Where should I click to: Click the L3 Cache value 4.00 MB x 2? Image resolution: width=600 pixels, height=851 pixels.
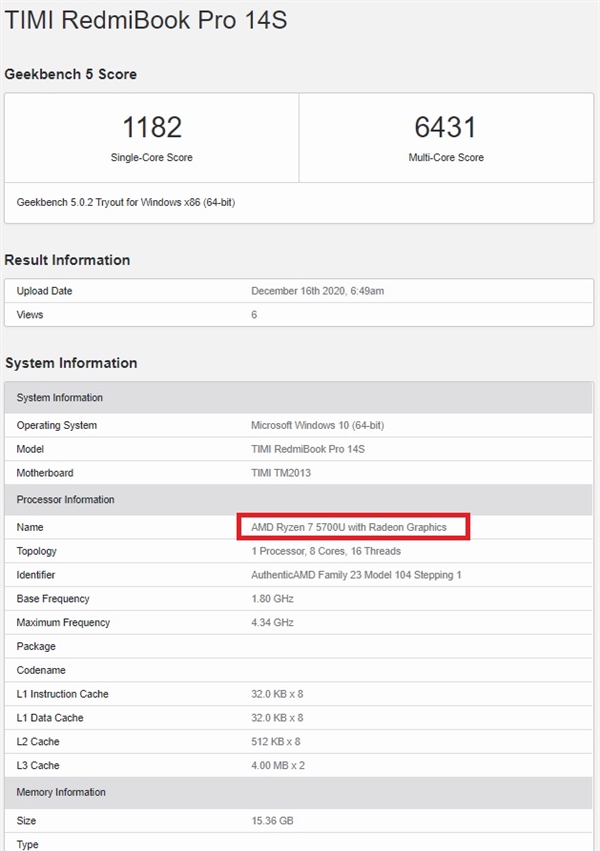point(277,765)
